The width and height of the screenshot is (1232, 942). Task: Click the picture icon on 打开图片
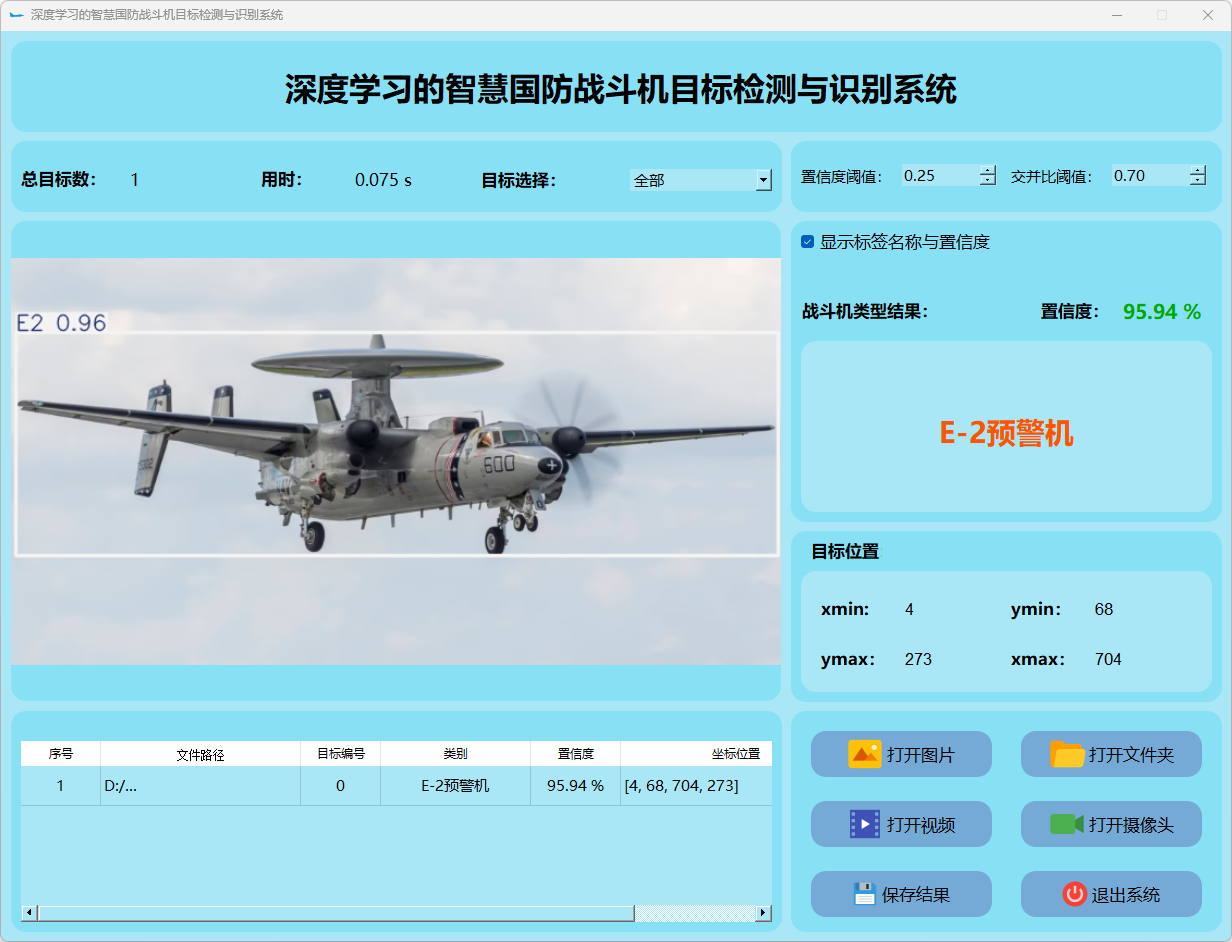point(864,754)
